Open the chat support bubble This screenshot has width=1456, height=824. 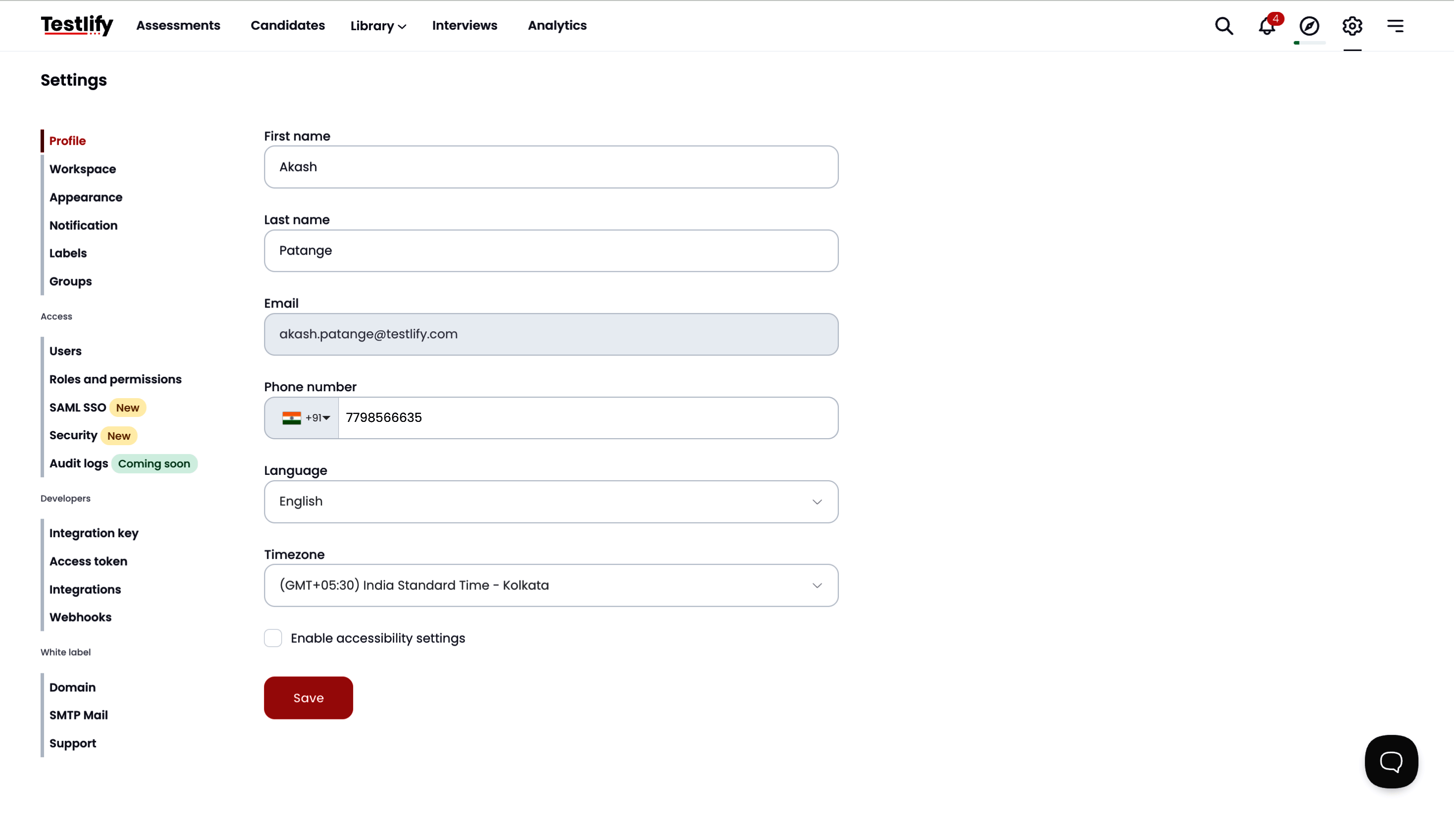tap(1391, 761)
